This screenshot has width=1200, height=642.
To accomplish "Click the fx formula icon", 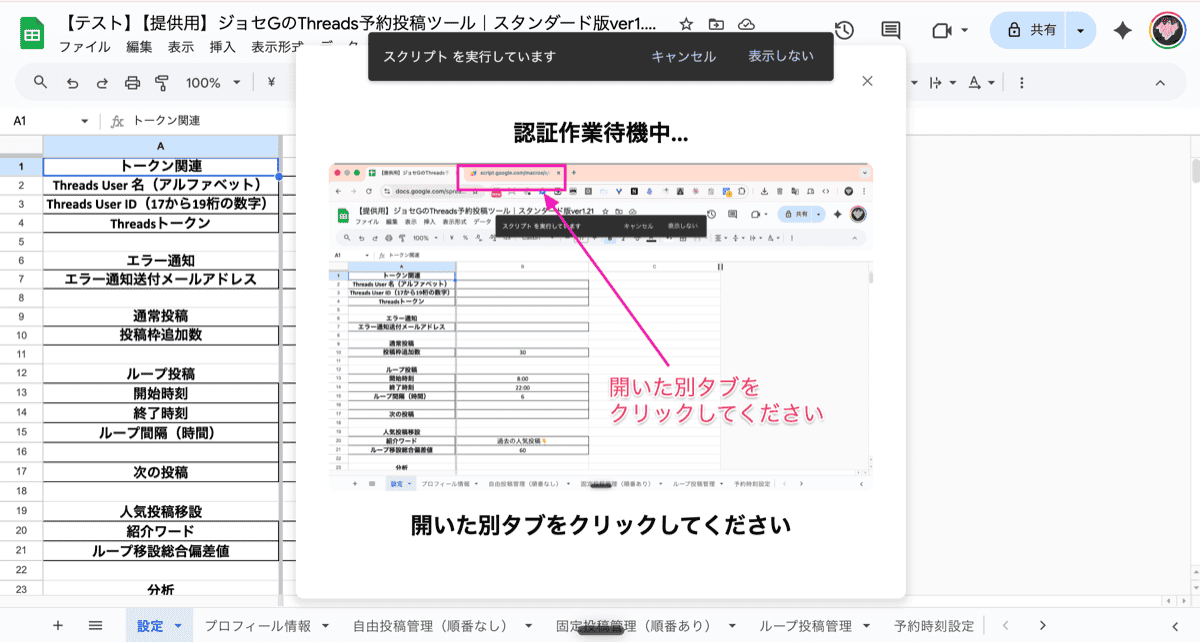I will click(x=117, y=121).
